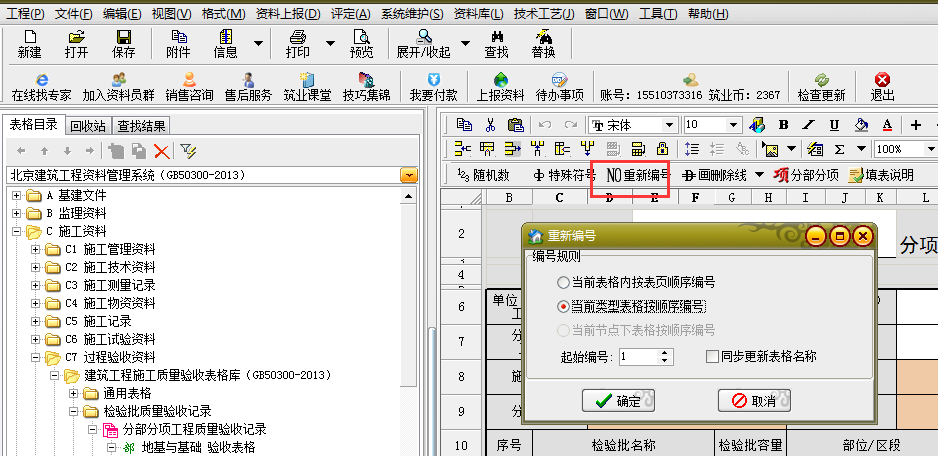Click the 起始编号 number input field

coord(638,356)
